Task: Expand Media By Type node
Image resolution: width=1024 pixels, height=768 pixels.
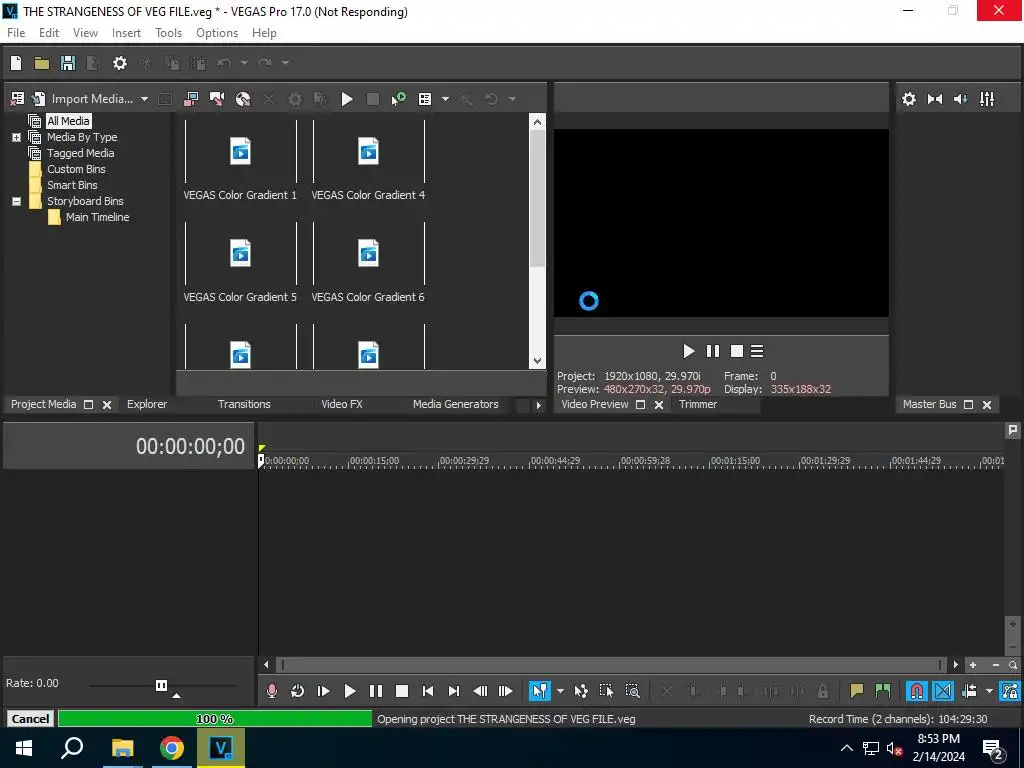Action: point(16,137)
